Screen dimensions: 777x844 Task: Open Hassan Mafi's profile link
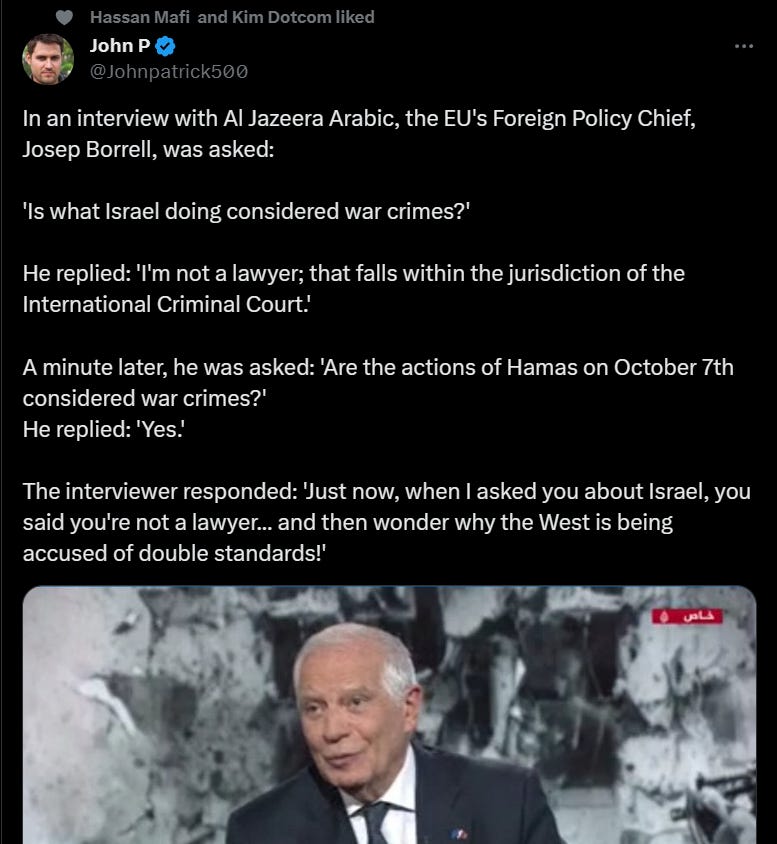click(139, 17)
